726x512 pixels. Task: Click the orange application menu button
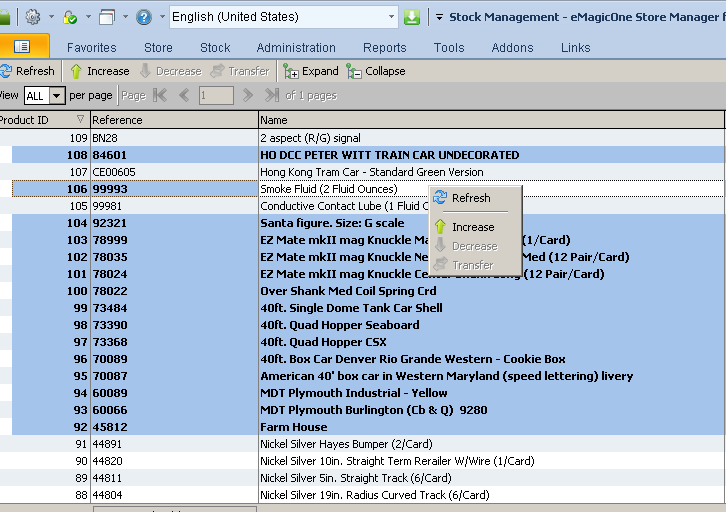tap(22, 47)
